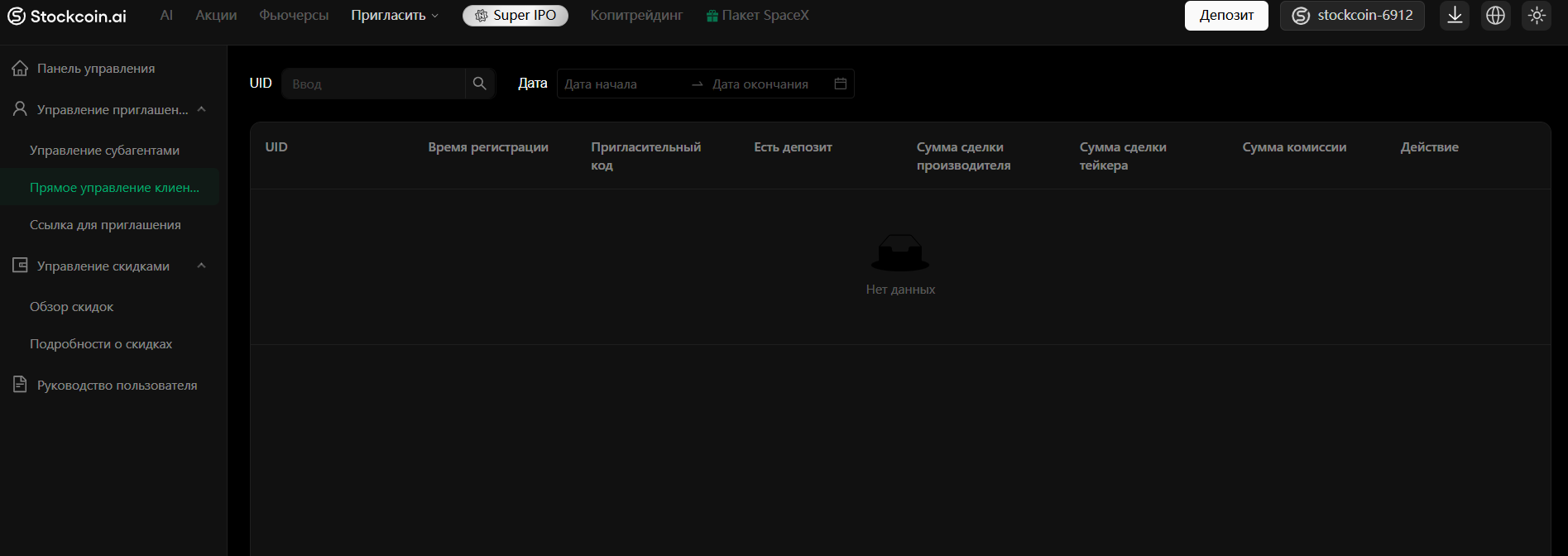Click the UID table column header
Viewport: 1568px width, 556px height.
[x=276, y=147]
